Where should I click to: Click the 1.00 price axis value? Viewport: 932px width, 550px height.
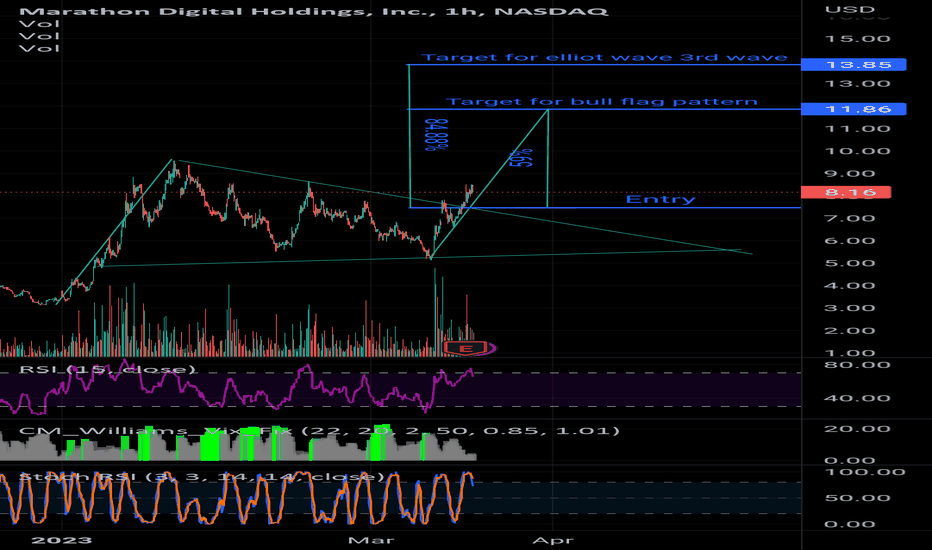850,353
